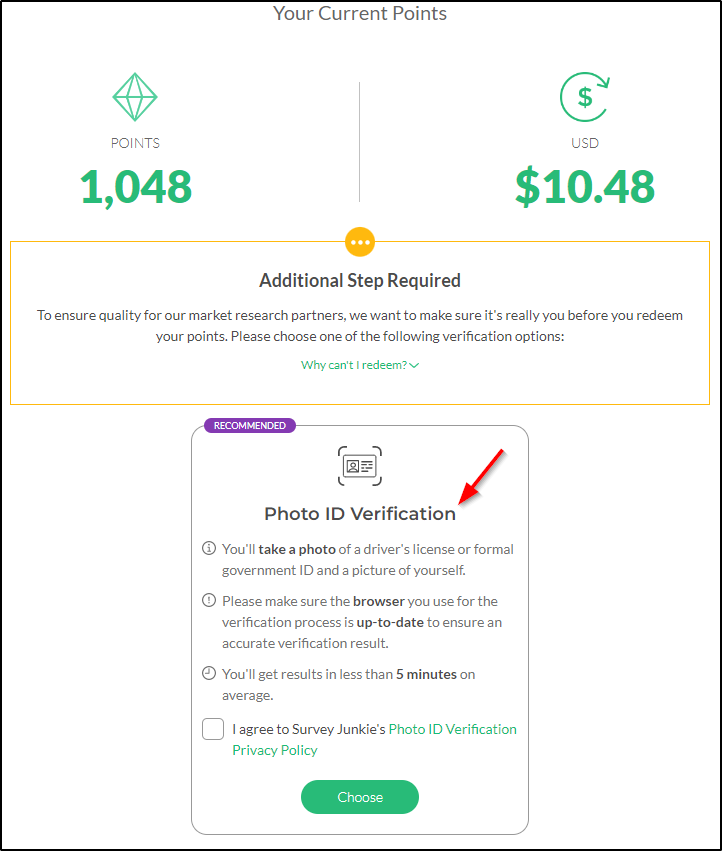Click the Your Current Points title

pos(360,13)
